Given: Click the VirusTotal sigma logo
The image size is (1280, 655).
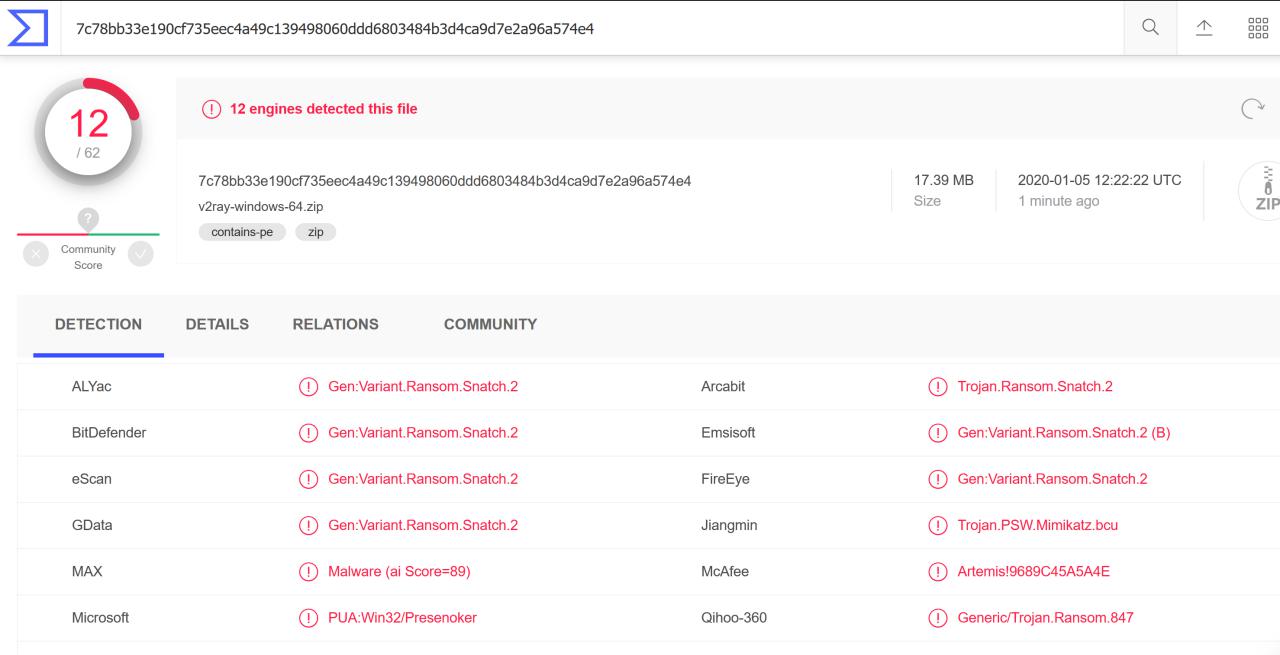Looking at the screenshot, I should pyautogui.click(x=27, y=28).
